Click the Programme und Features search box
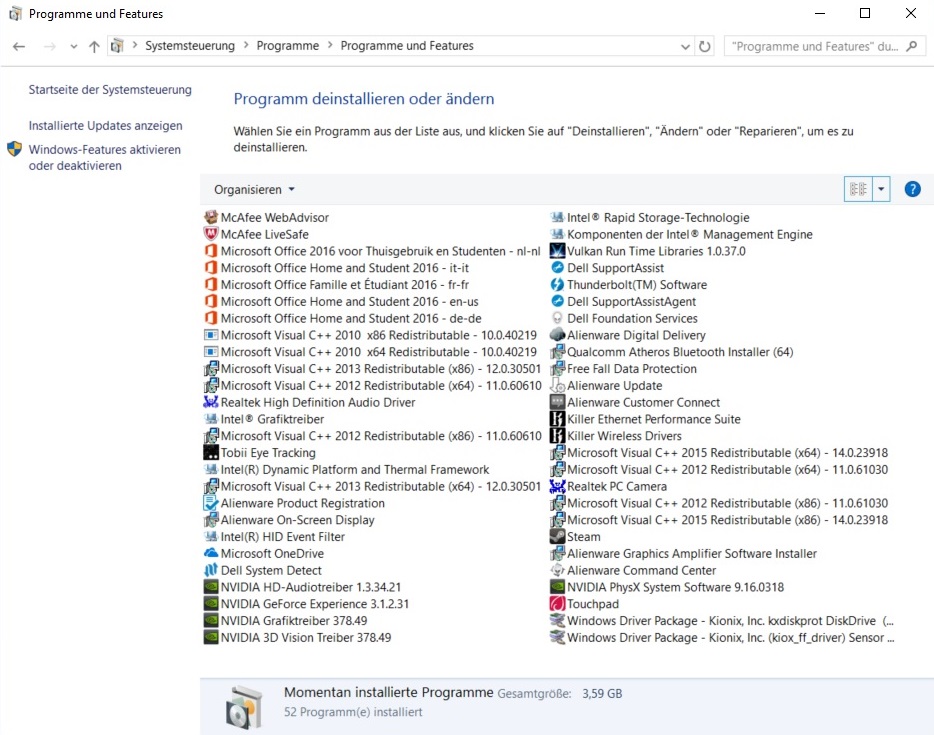This screenshot has width=934, height=735. 825,46
